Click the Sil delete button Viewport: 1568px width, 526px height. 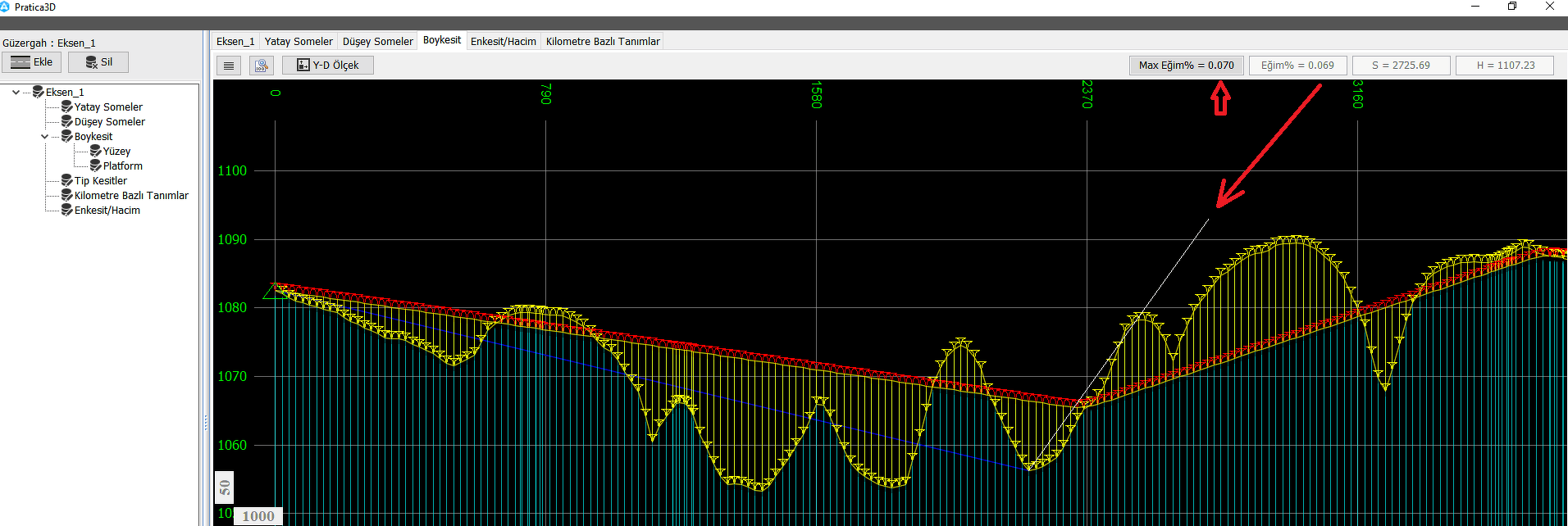98,62
